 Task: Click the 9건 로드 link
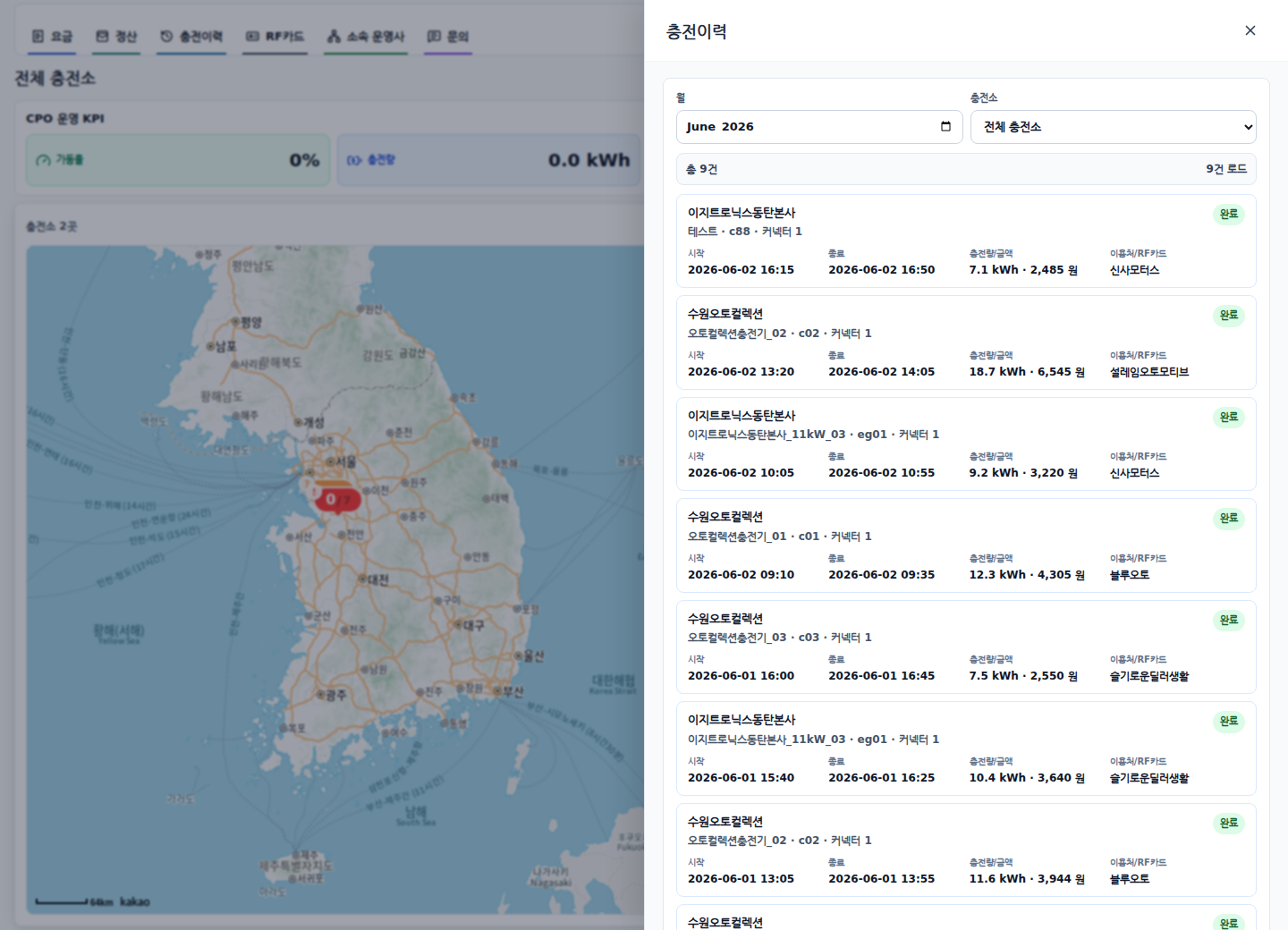point(1226,169)
